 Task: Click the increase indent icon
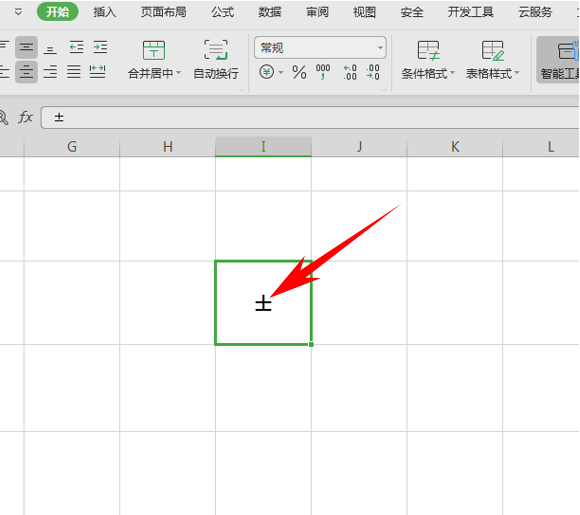pos(100,47)
